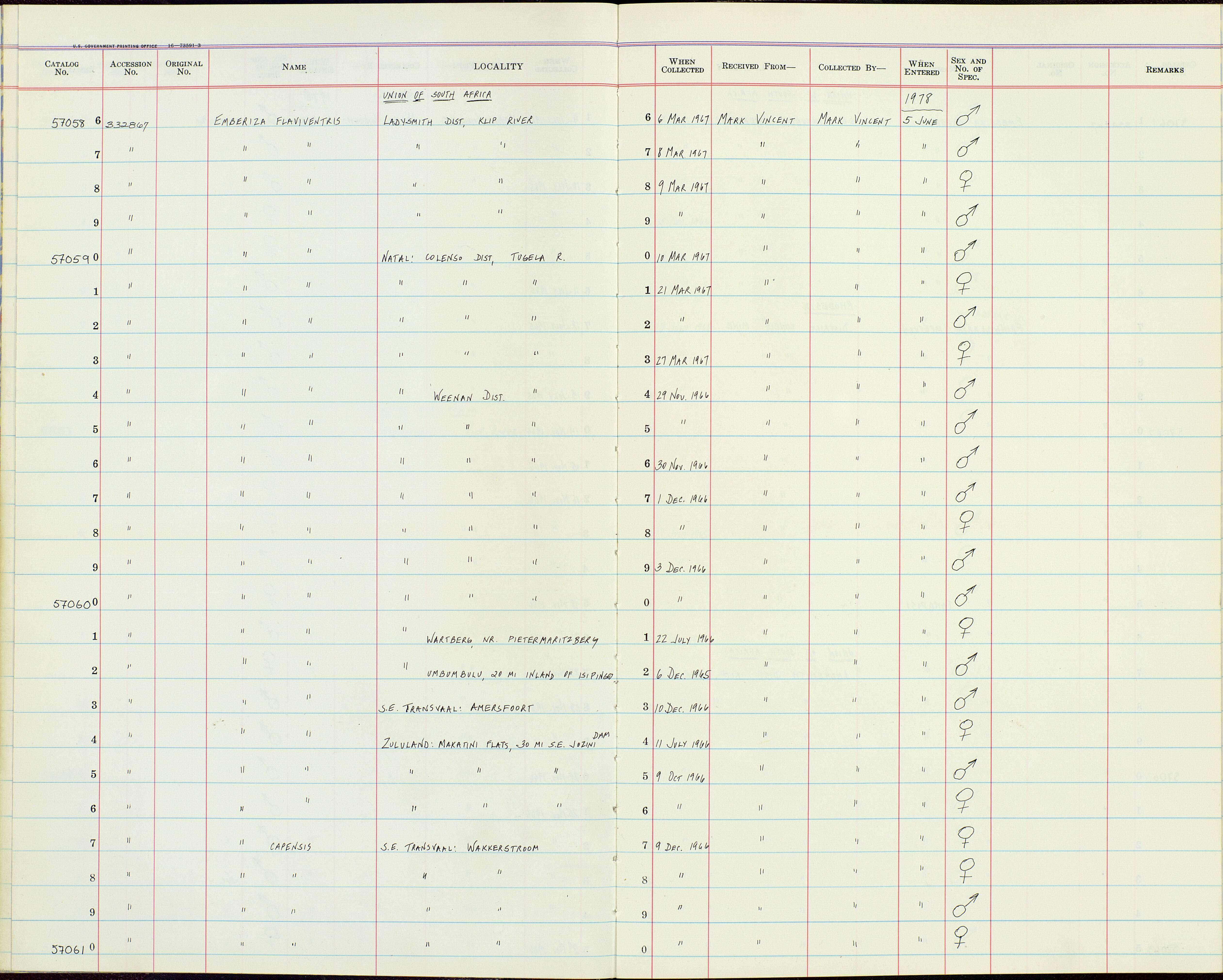Click the 'Collected By—' column header
The width and height of the screenshot is (1223, 980).
tap(851, 67)
